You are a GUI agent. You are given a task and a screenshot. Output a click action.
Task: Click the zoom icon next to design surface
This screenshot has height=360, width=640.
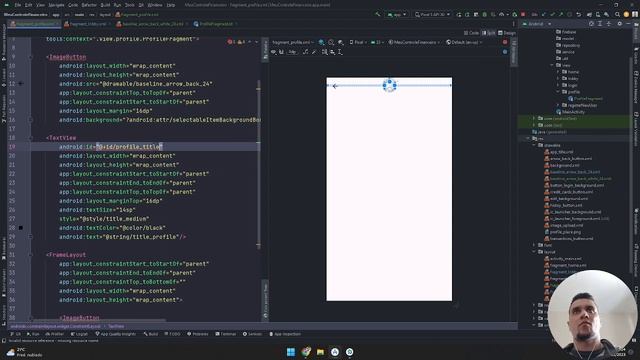pos(331,42)
